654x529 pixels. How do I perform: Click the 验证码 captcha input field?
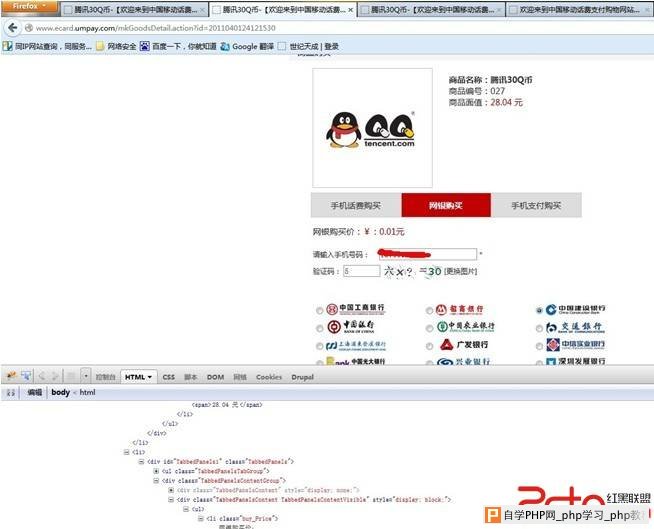coord(361,271)
